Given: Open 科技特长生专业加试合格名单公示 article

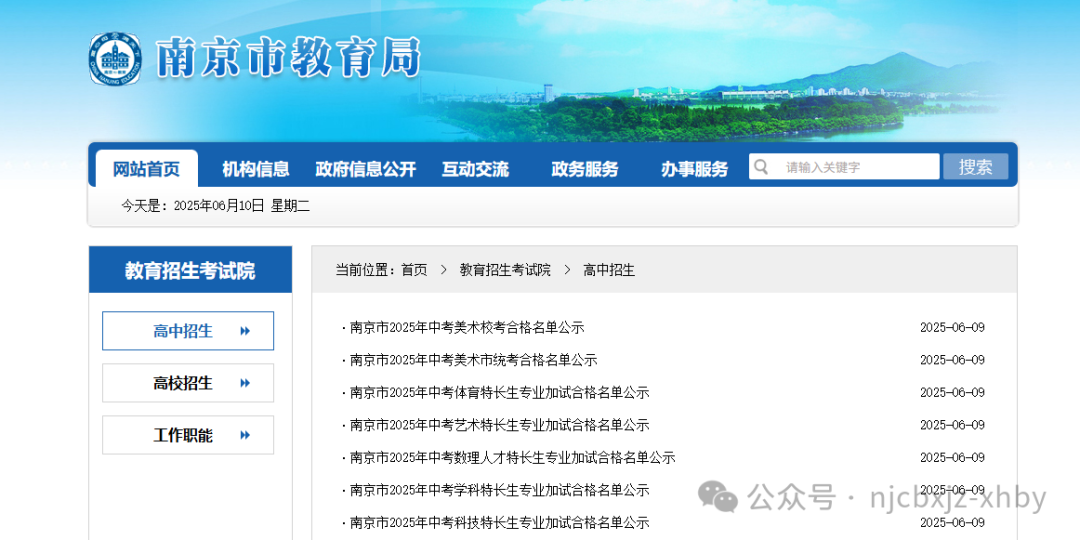Looking at the screenshot, I should (x=499, y=523).
